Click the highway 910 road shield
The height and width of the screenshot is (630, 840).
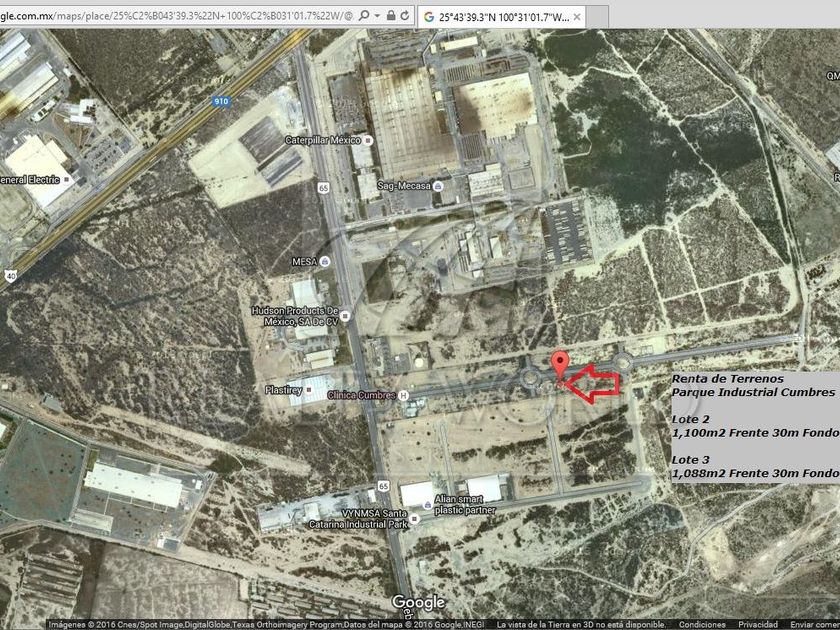coord(221,101)
